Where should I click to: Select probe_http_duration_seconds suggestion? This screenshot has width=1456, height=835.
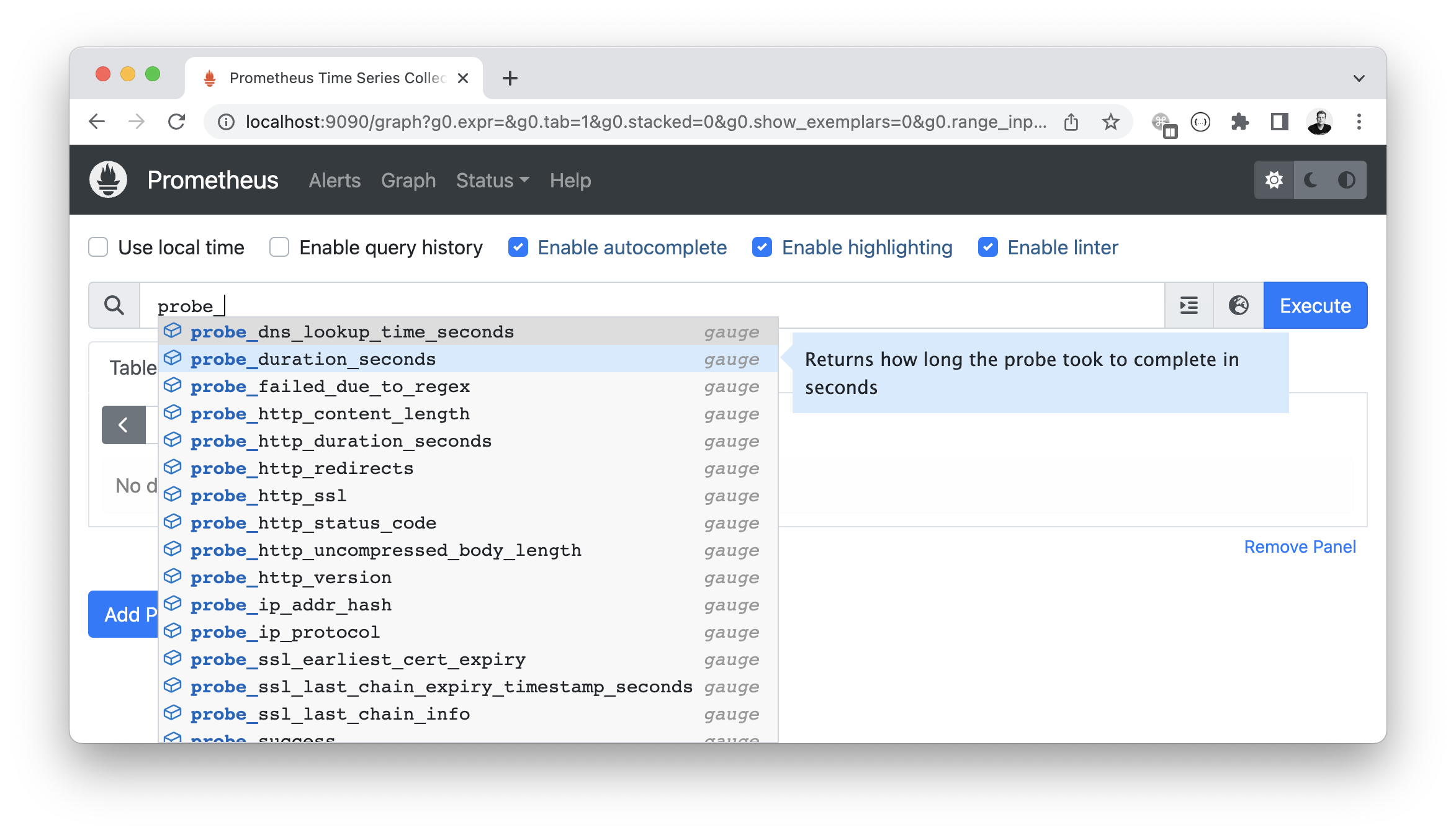point(469,441)
